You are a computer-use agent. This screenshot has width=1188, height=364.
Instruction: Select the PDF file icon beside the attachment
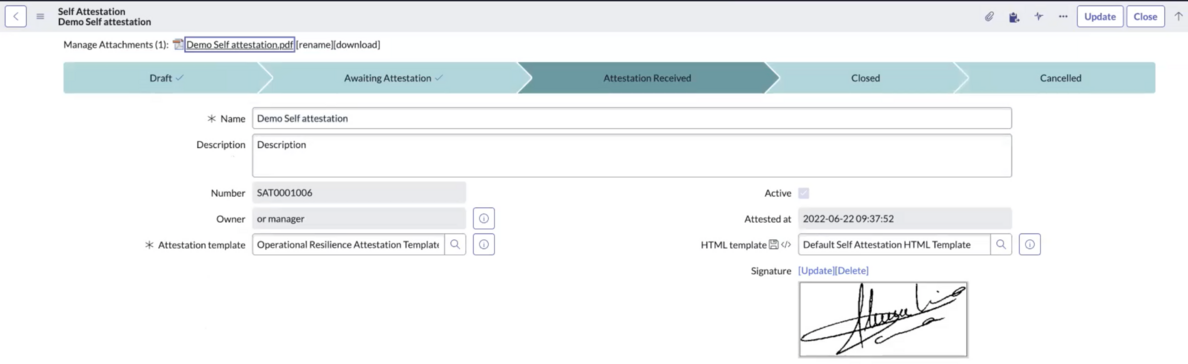(x=178, y=45)
